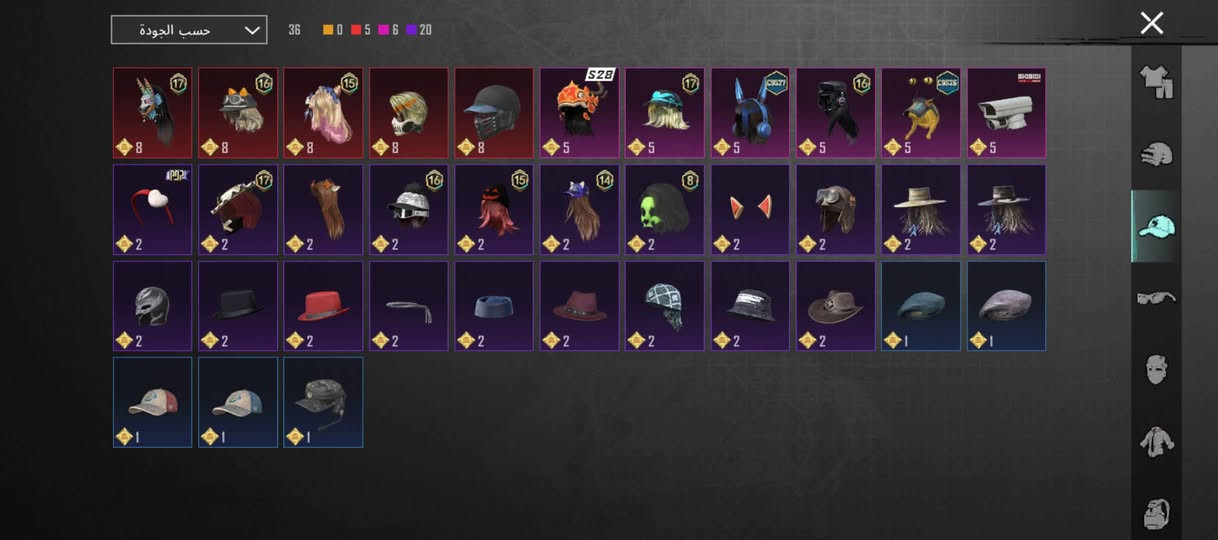Select the cap headwear category icon
This screenshot has height=540, width=1218.
(1156, 226)
